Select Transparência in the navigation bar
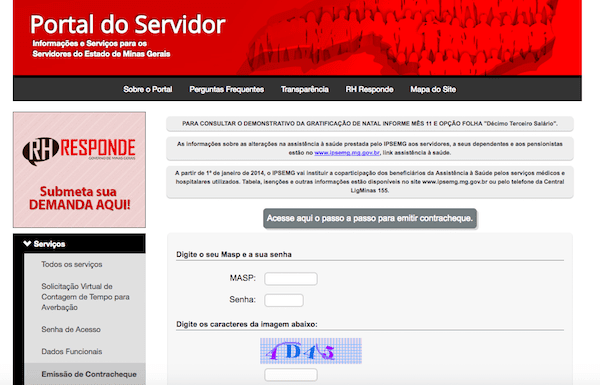Image resolution: width=600 pixels, height=385 pixels. pyautogui.click(x=305, y=89)
